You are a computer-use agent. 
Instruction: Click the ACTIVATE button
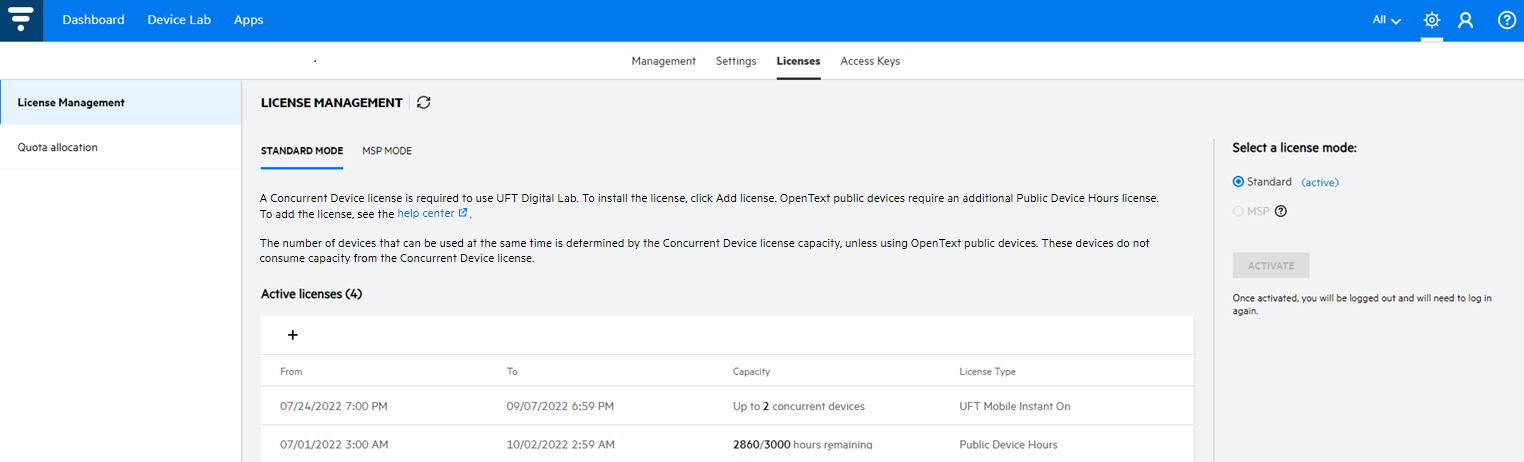point(1271,266)
